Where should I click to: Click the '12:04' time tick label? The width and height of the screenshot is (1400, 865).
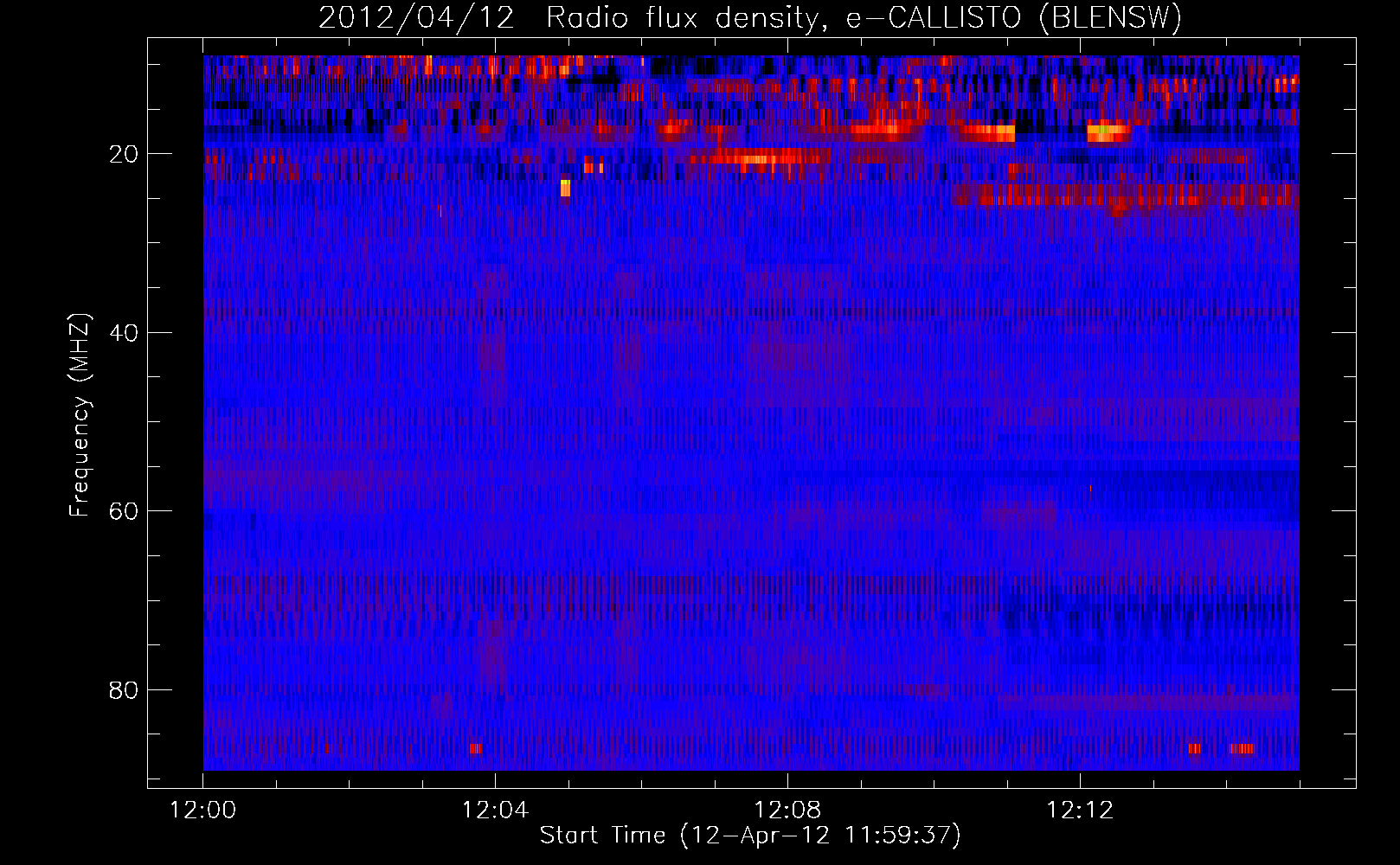click(x=495, y=810)
